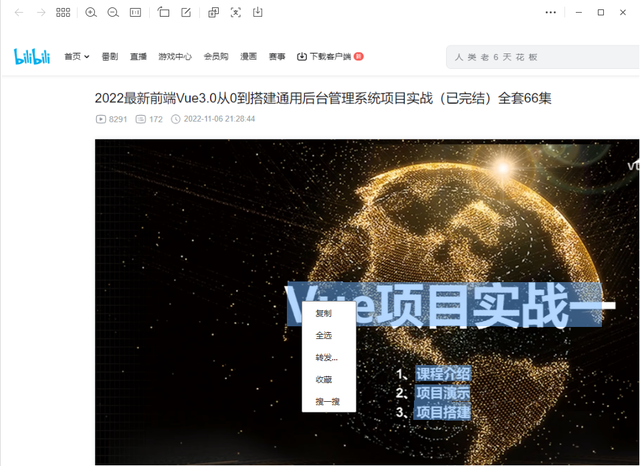The width and height of the screenshot is (640, 466).
Task: Click the bilibili logo
Action: [32, 56]
